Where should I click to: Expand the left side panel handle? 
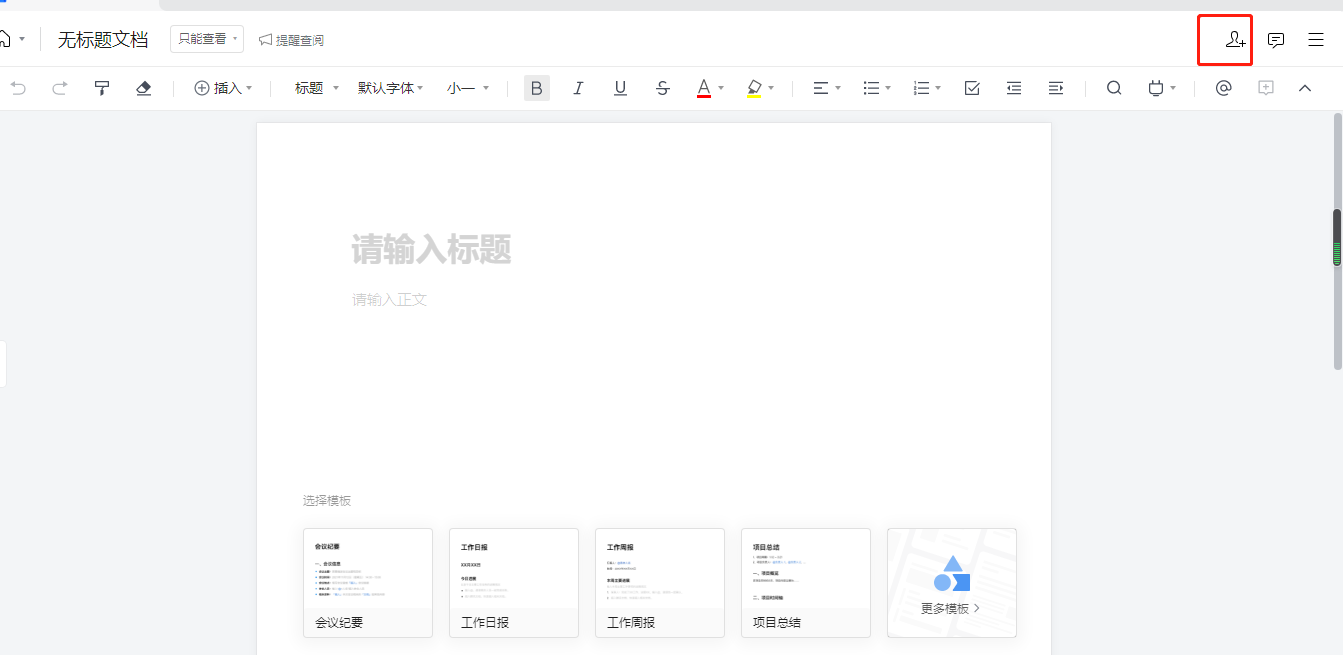3,363
